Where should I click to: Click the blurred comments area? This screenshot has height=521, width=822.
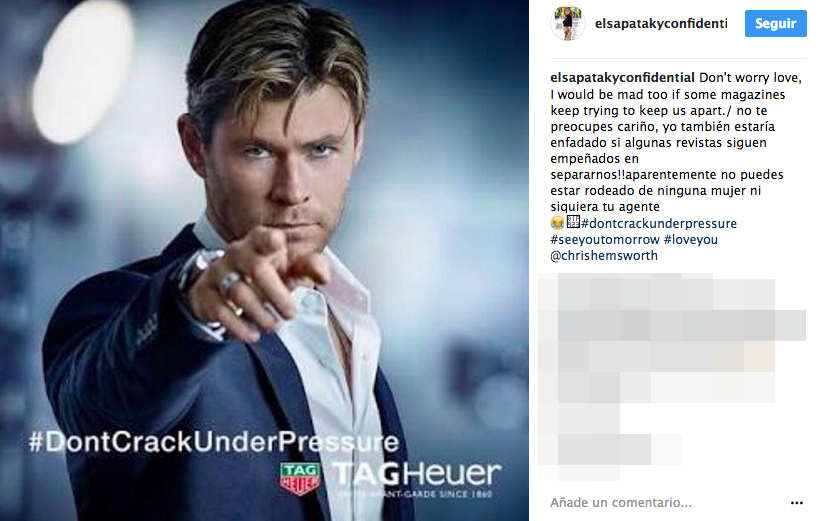(x=672, y=376)
